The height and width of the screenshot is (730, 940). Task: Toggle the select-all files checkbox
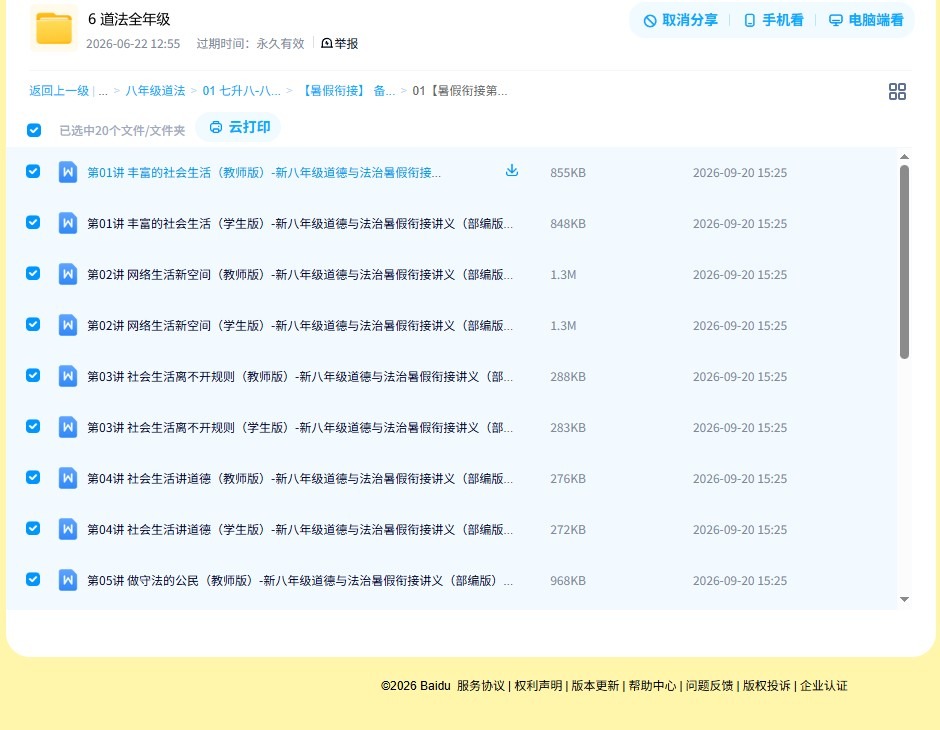click(x=34, y=130)
